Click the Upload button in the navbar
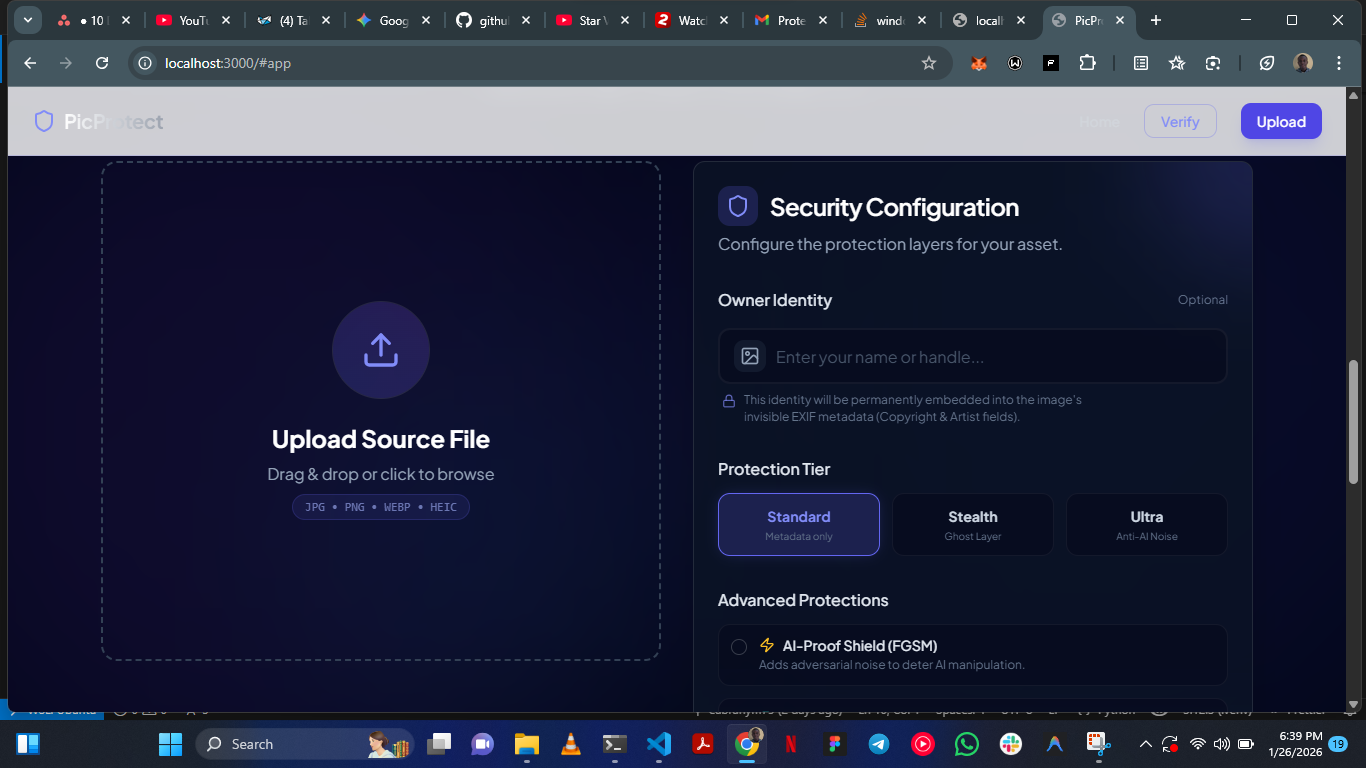 pos(1281,122)
